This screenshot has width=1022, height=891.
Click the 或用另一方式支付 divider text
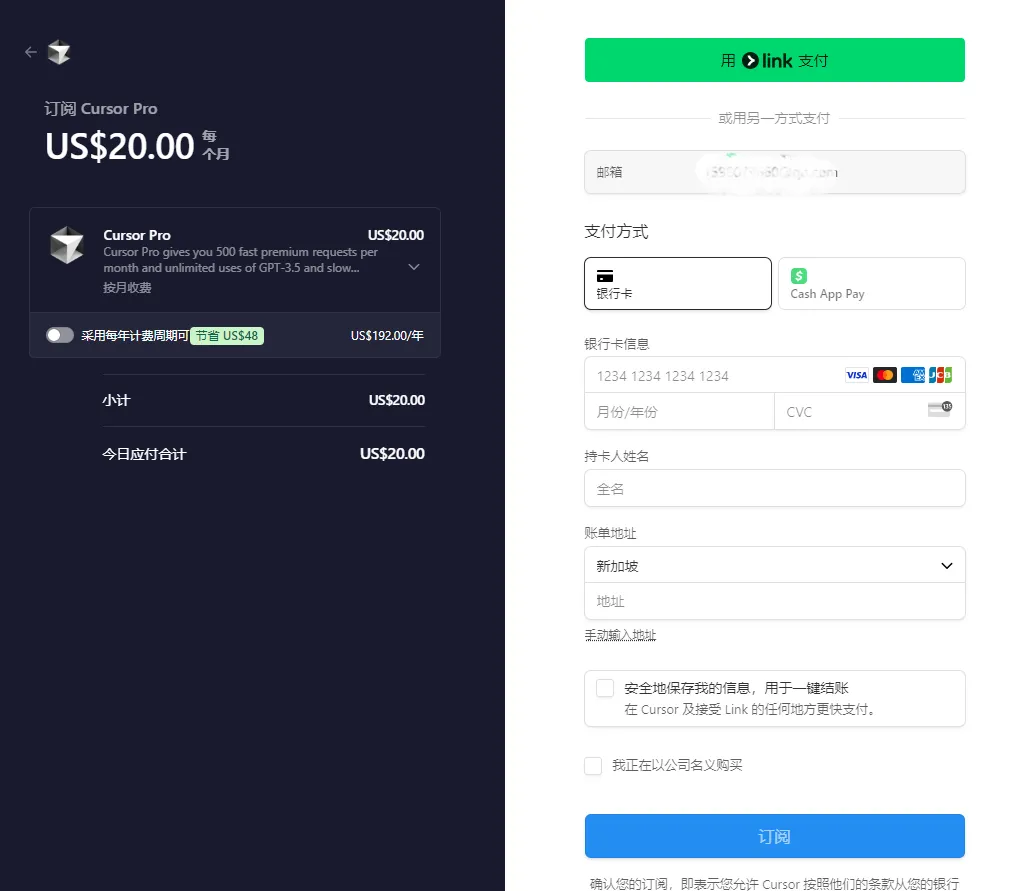[774, 119]
